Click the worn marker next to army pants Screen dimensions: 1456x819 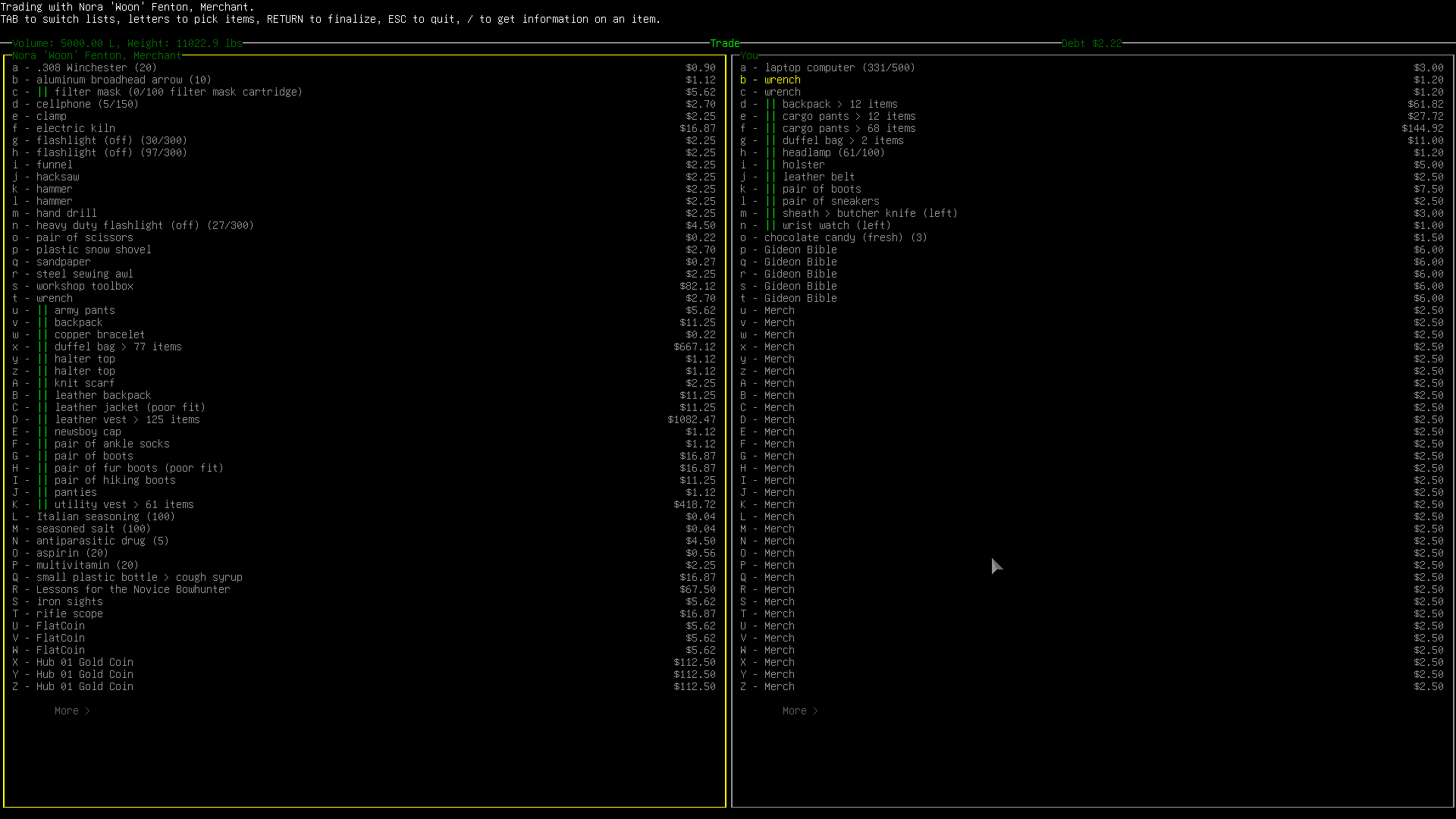click(x=42, y=310)
